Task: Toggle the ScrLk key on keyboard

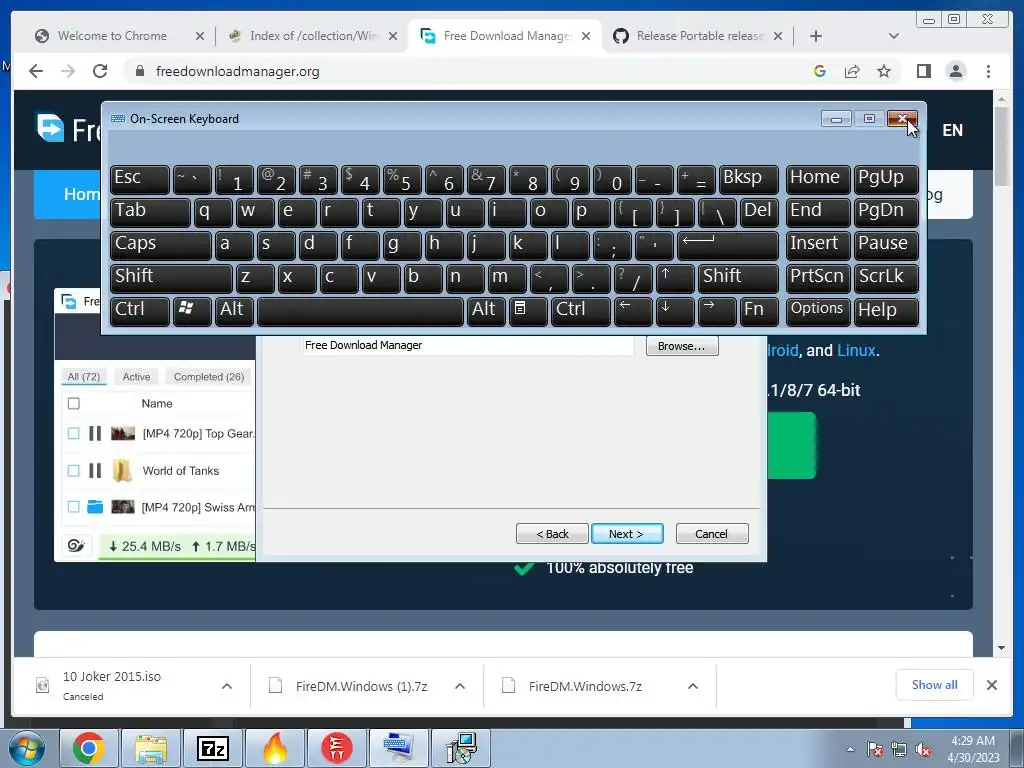Action: pos(886,278)
